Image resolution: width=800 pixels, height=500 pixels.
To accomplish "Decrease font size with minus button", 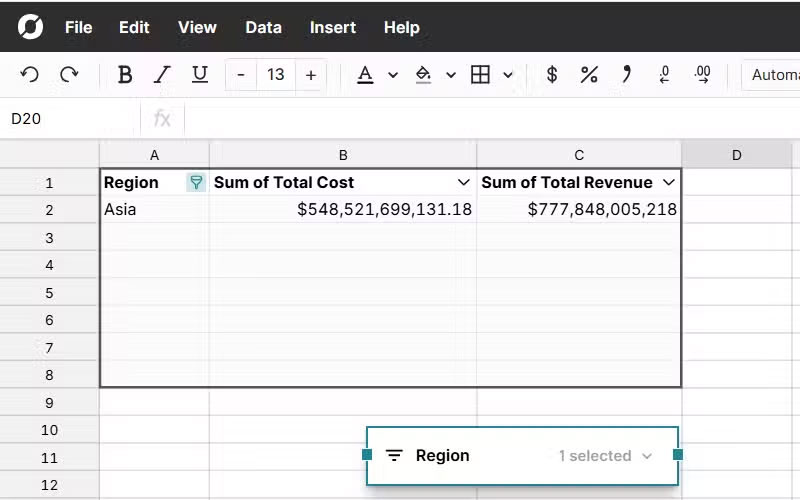I will [241, 75].
